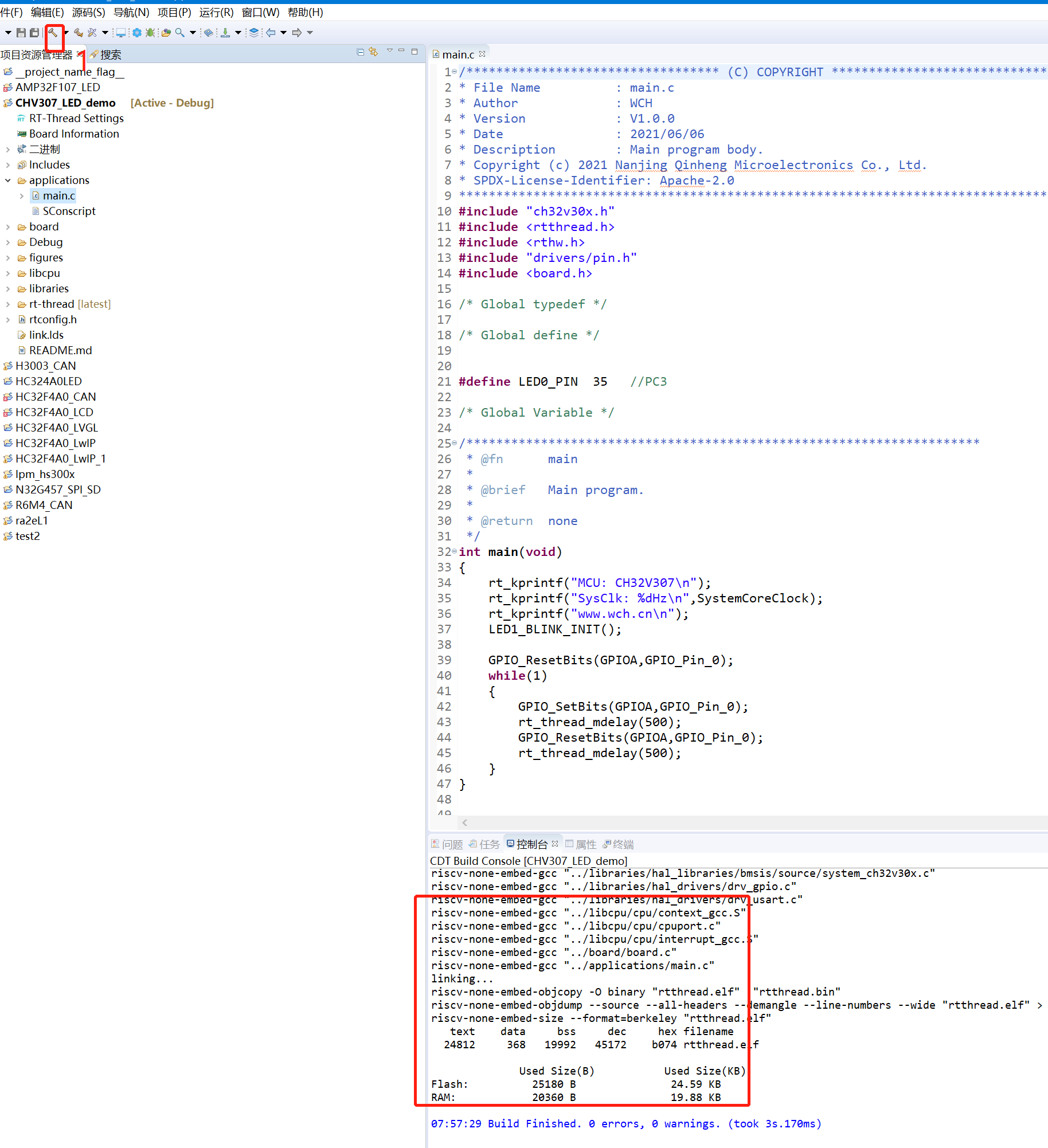Open the SDK tools wrench-screwdriver icon
Image resolution: width=1048 pixels, height=1148 pixels.
pos(92,33)
